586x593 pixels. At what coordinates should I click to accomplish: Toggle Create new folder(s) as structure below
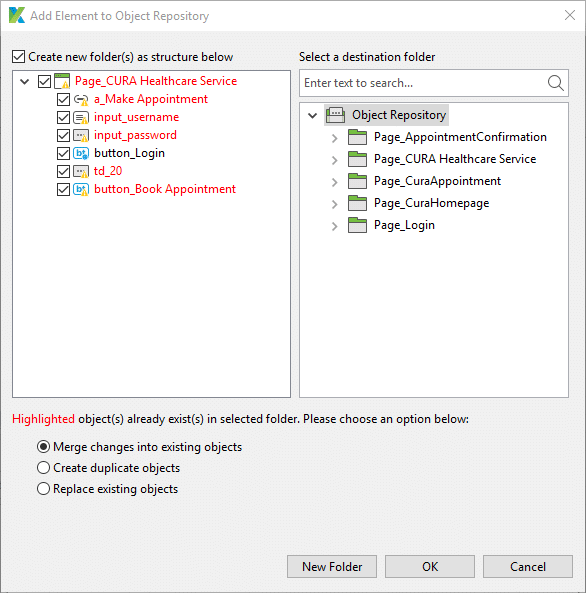19,57
